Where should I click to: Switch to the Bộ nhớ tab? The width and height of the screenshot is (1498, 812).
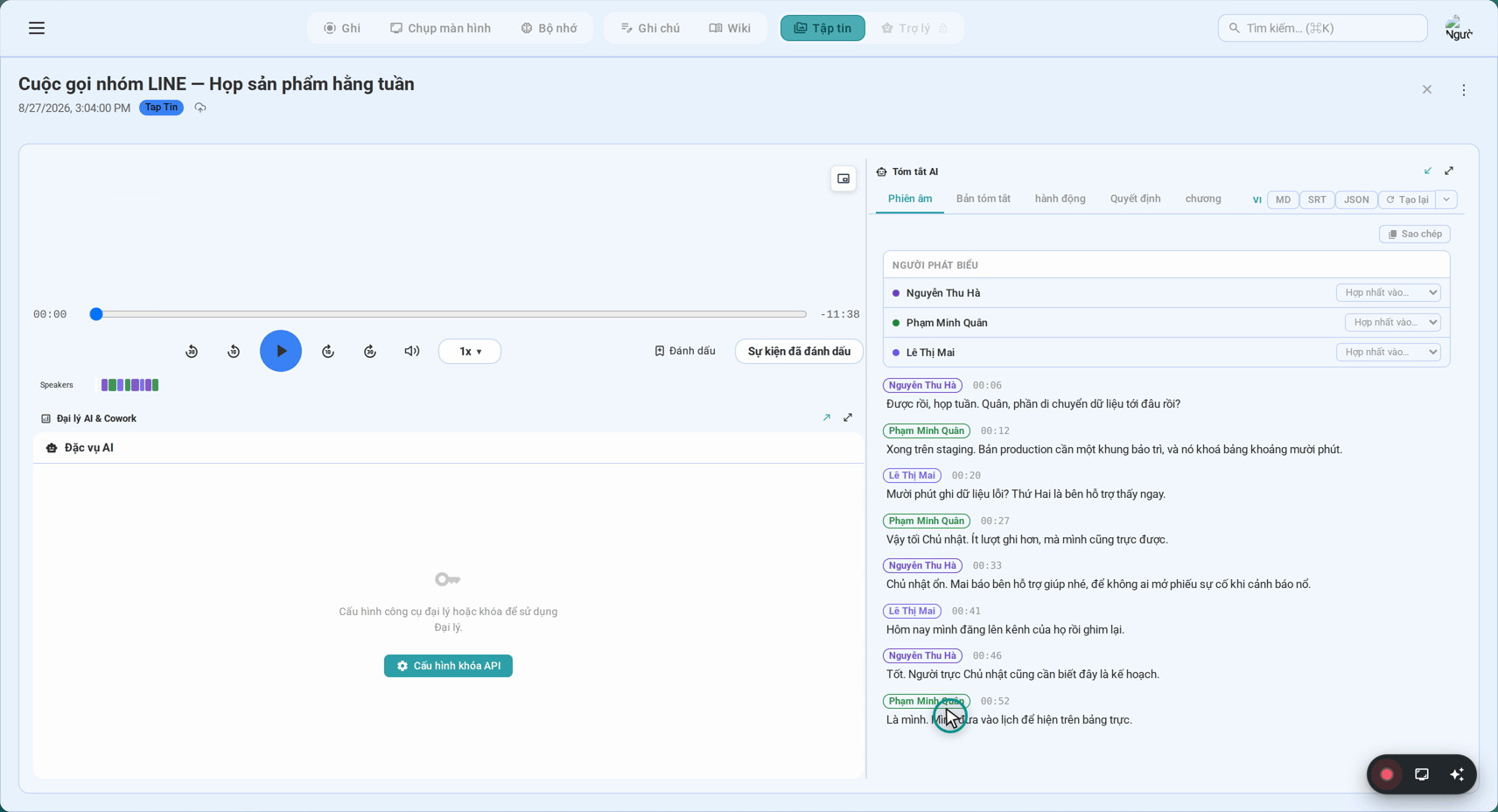click(549, 28)
